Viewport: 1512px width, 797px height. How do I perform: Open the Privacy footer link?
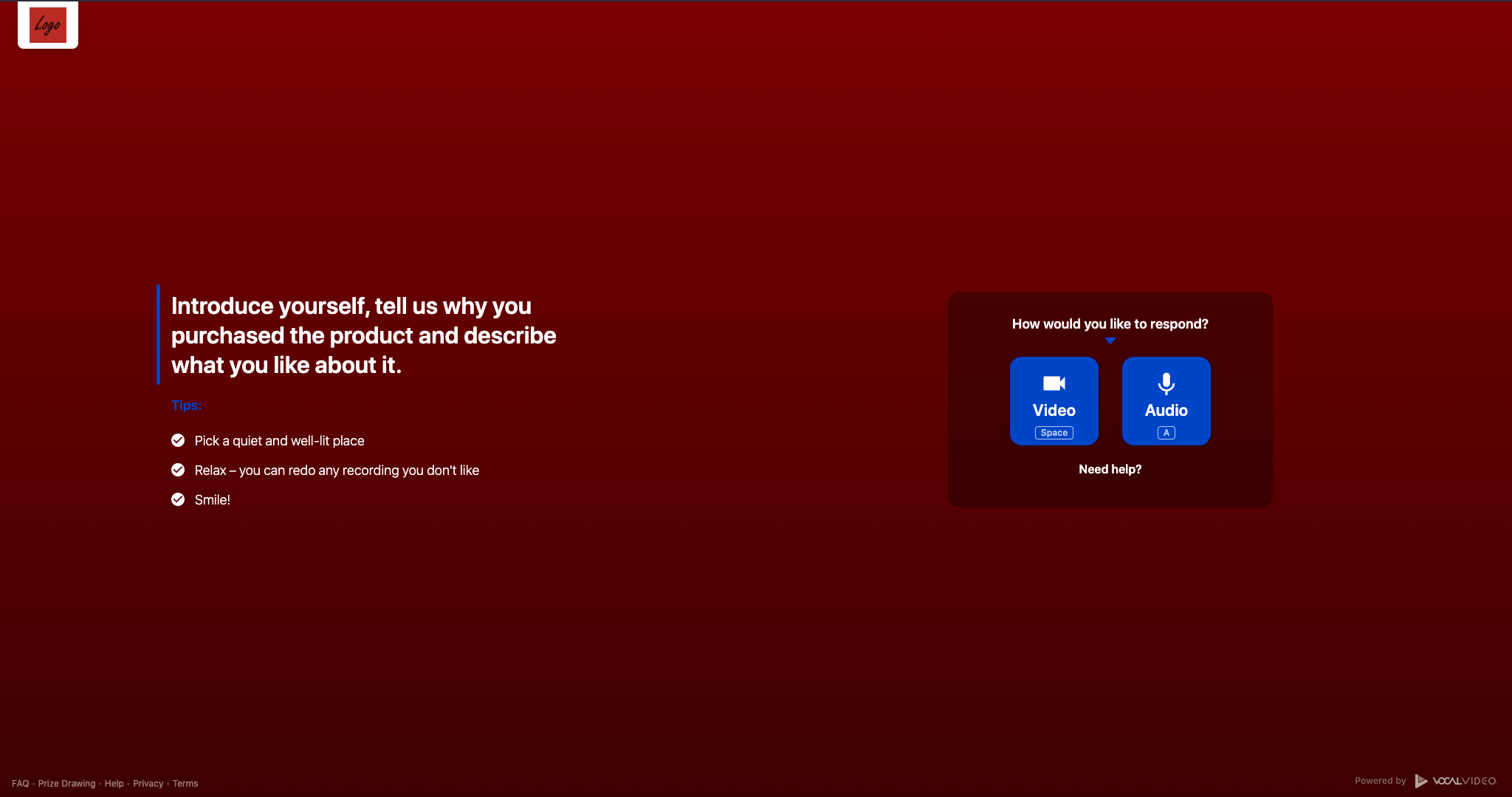(148, 784)
